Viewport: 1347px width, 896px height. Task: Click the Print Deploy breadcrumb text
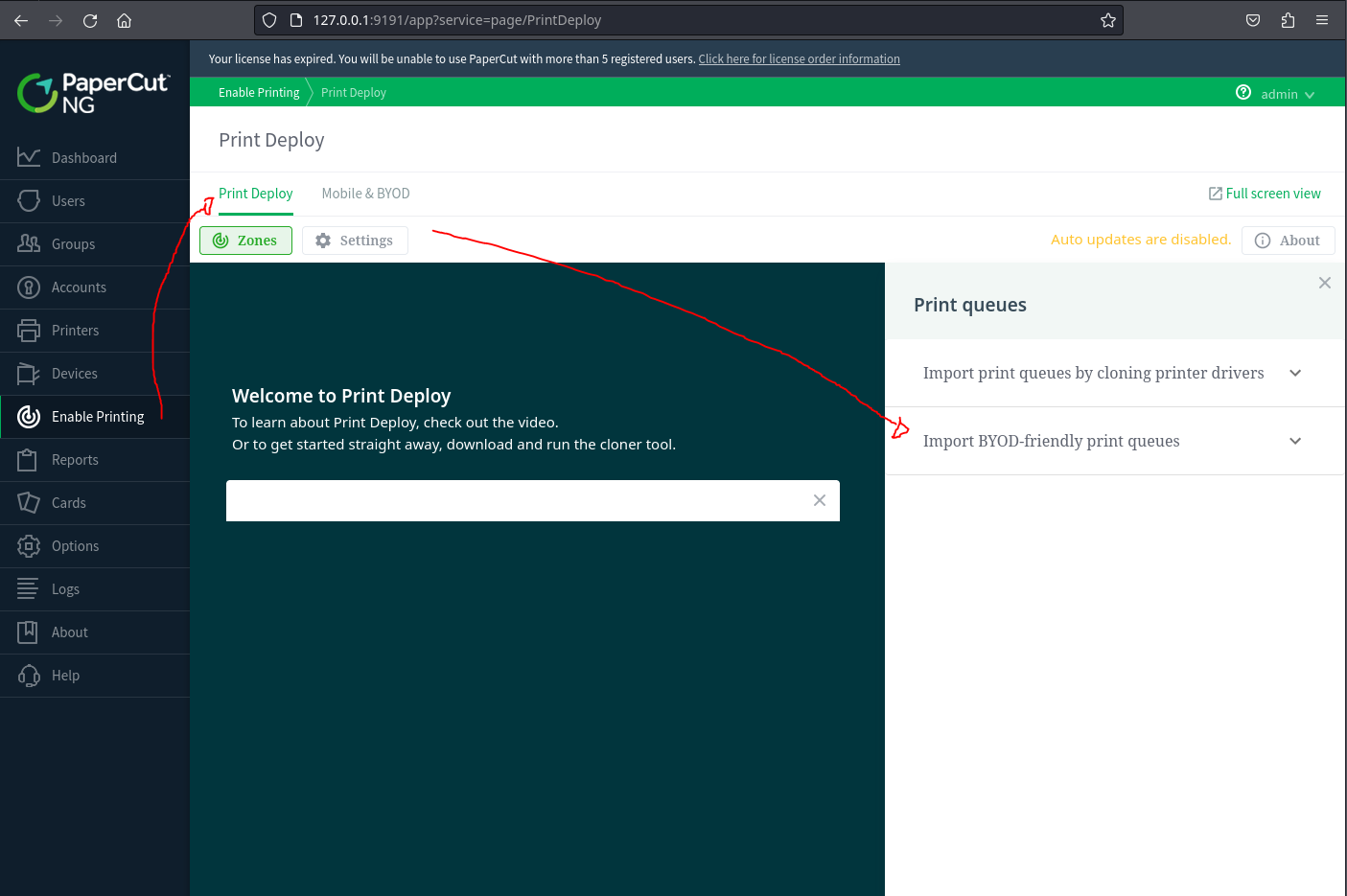click(x=354, y=93)
